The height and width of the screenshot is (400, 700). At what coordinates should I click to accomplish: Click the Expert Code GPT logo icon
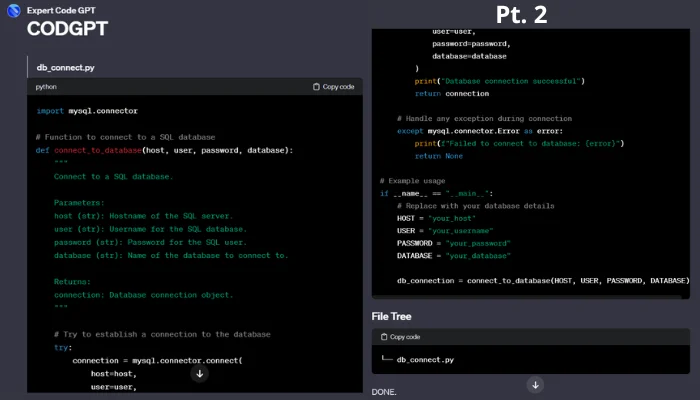click(14, 10)
